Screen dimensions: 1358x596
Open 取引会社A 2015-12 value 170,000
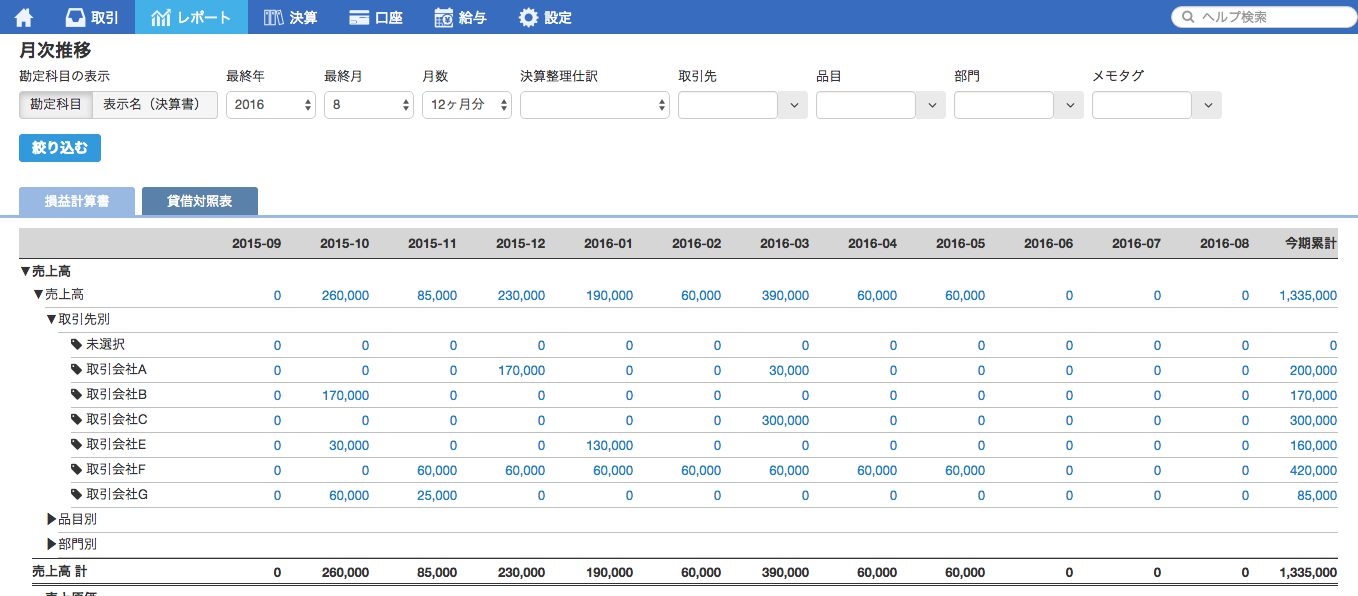(x=521, y=371)
